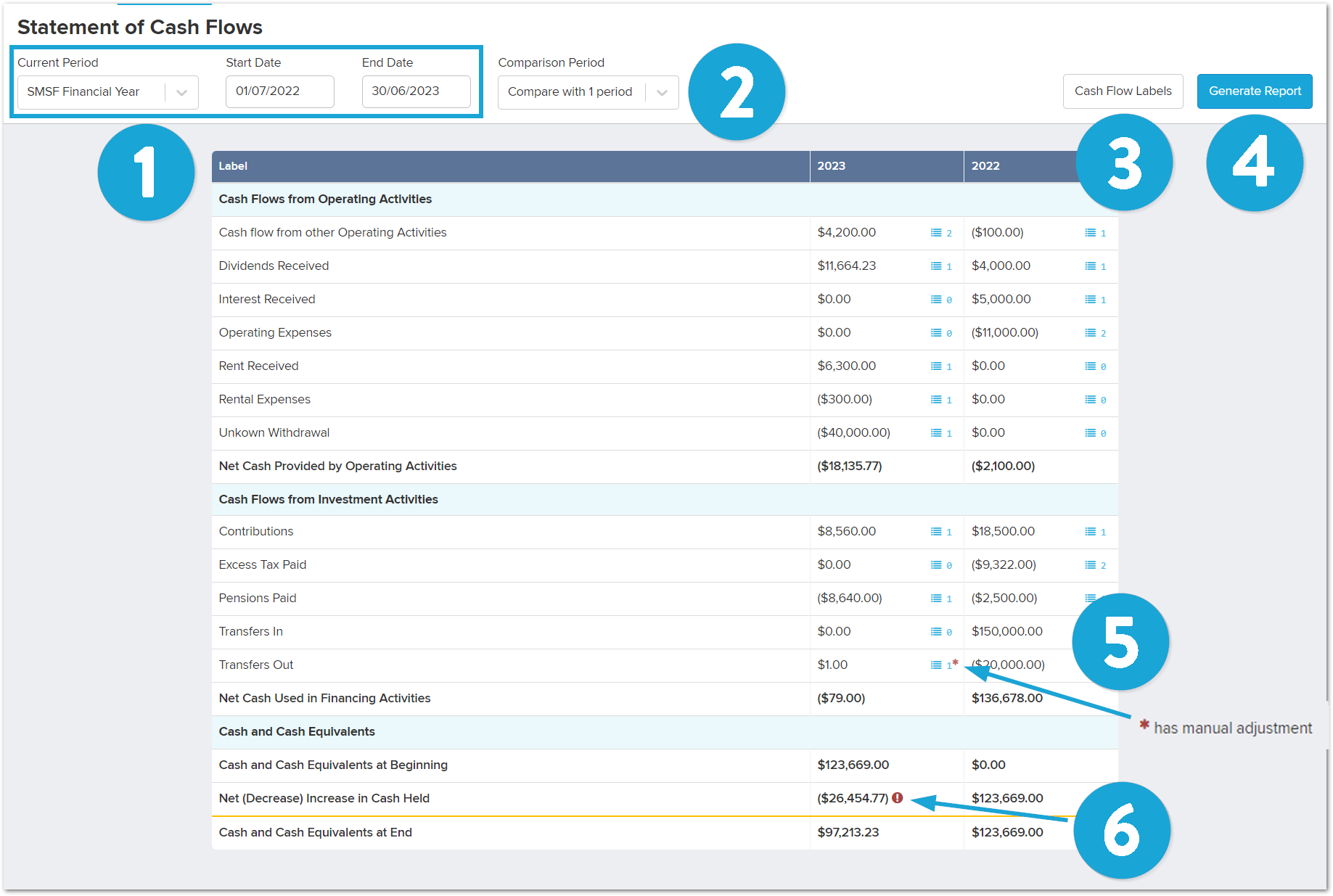Click the Generate Report button
This screenshot has height=896, width=1333.
(x=1255, y=91)
